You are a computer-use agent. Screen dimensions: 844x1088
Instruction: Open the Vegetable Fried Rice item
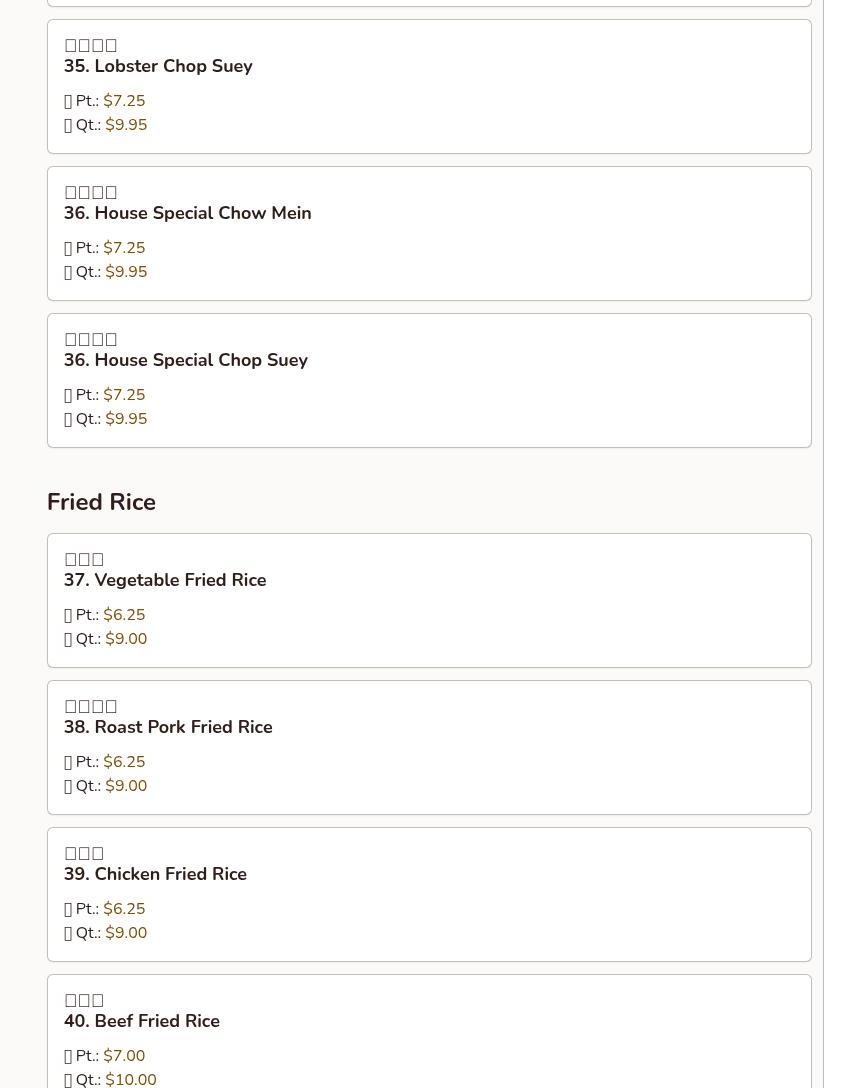pyautogui.click(x=165, y=580)
